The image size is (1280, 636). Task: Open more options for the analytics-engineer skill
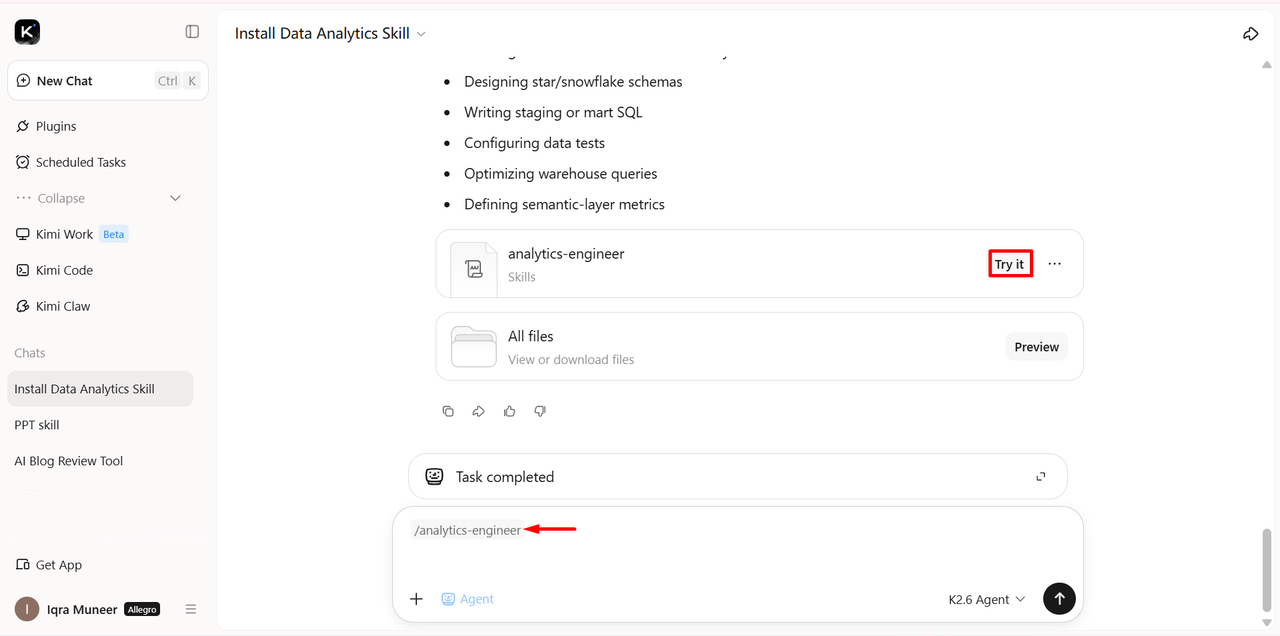click(1054, 264)
